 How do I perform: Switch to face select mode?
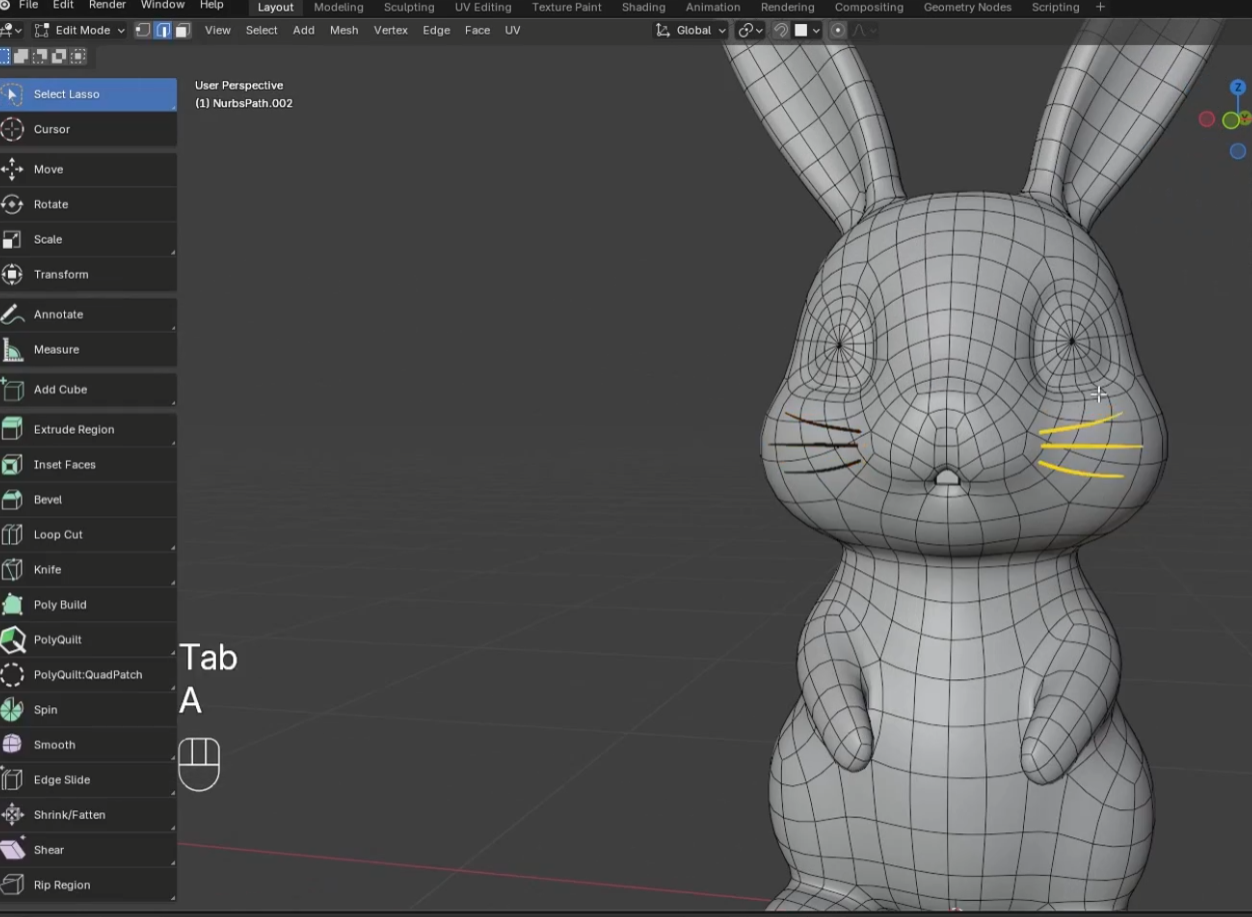click(181, 30)
